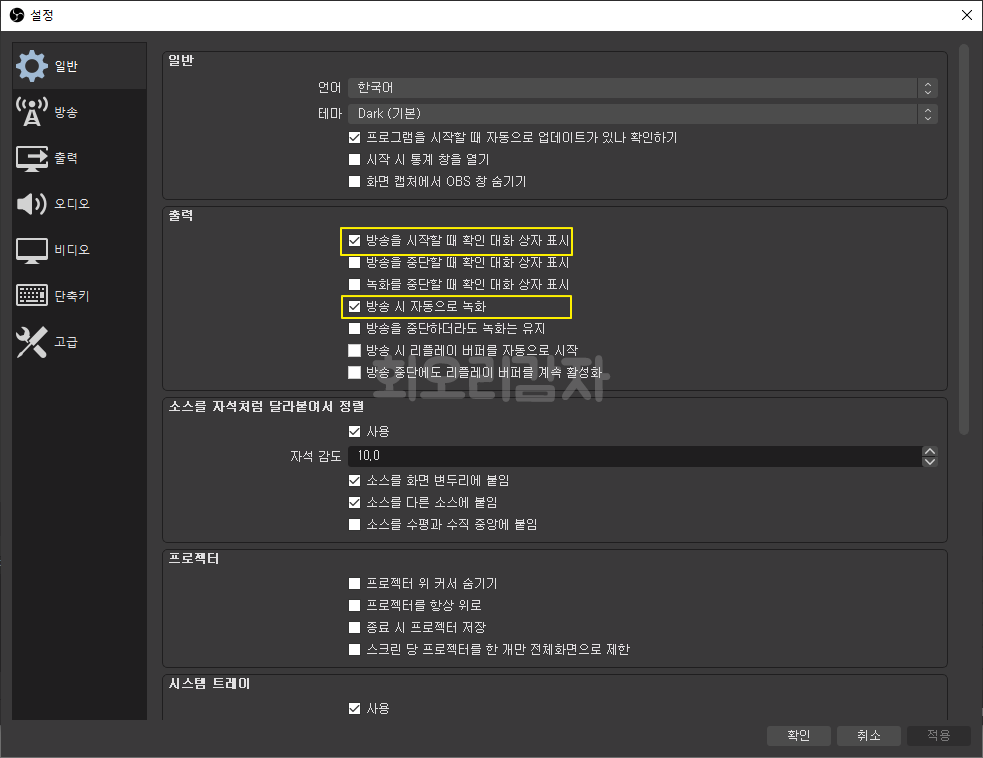Click the keyboard icon for 단축키 settings

pos(31,295)
